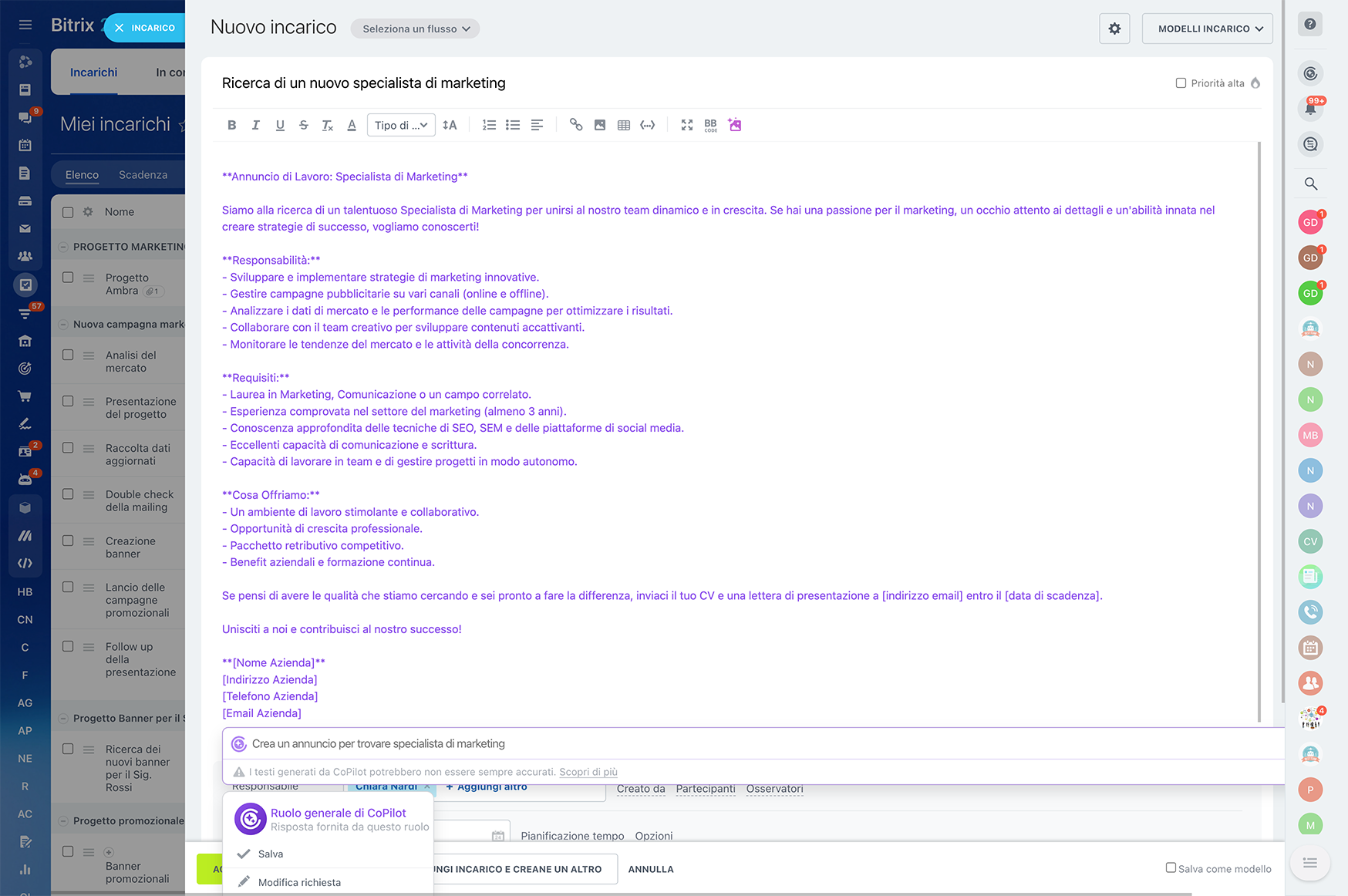Choose Salva in the CoPilot menu
Screen dimensions: 1348x896
[271, 854]
